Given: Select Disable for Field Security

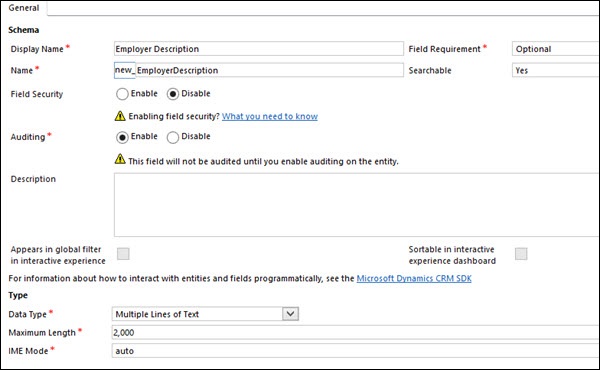Looking at the screenshot, I should pyautogui.click(x=173, y=94).
